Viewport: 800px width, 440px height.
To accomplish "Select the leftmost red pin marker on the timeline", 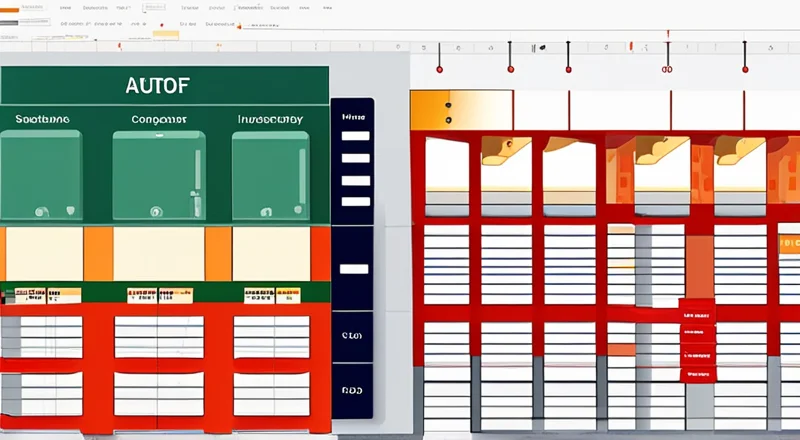I will (439, 70).
